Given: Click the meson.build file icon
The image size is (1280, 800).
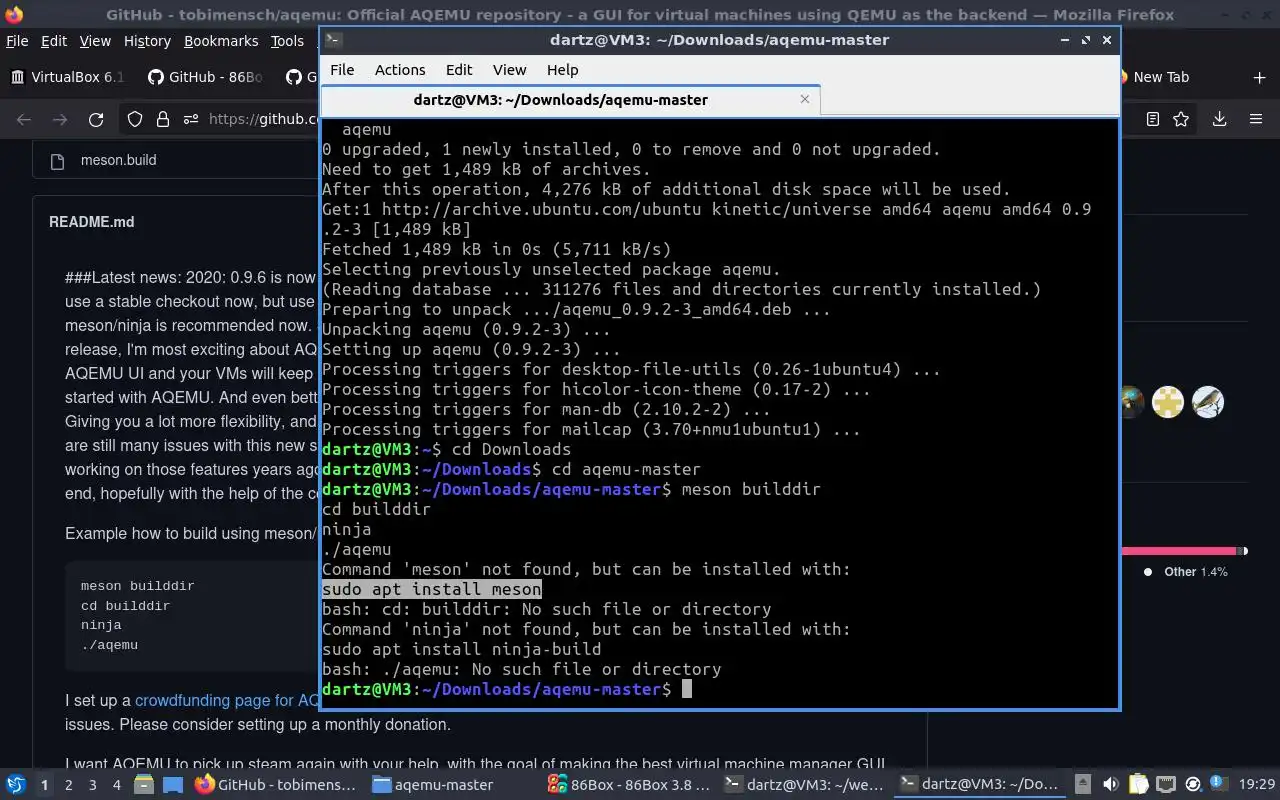Looking at the screenshot, I should (58, 161).
